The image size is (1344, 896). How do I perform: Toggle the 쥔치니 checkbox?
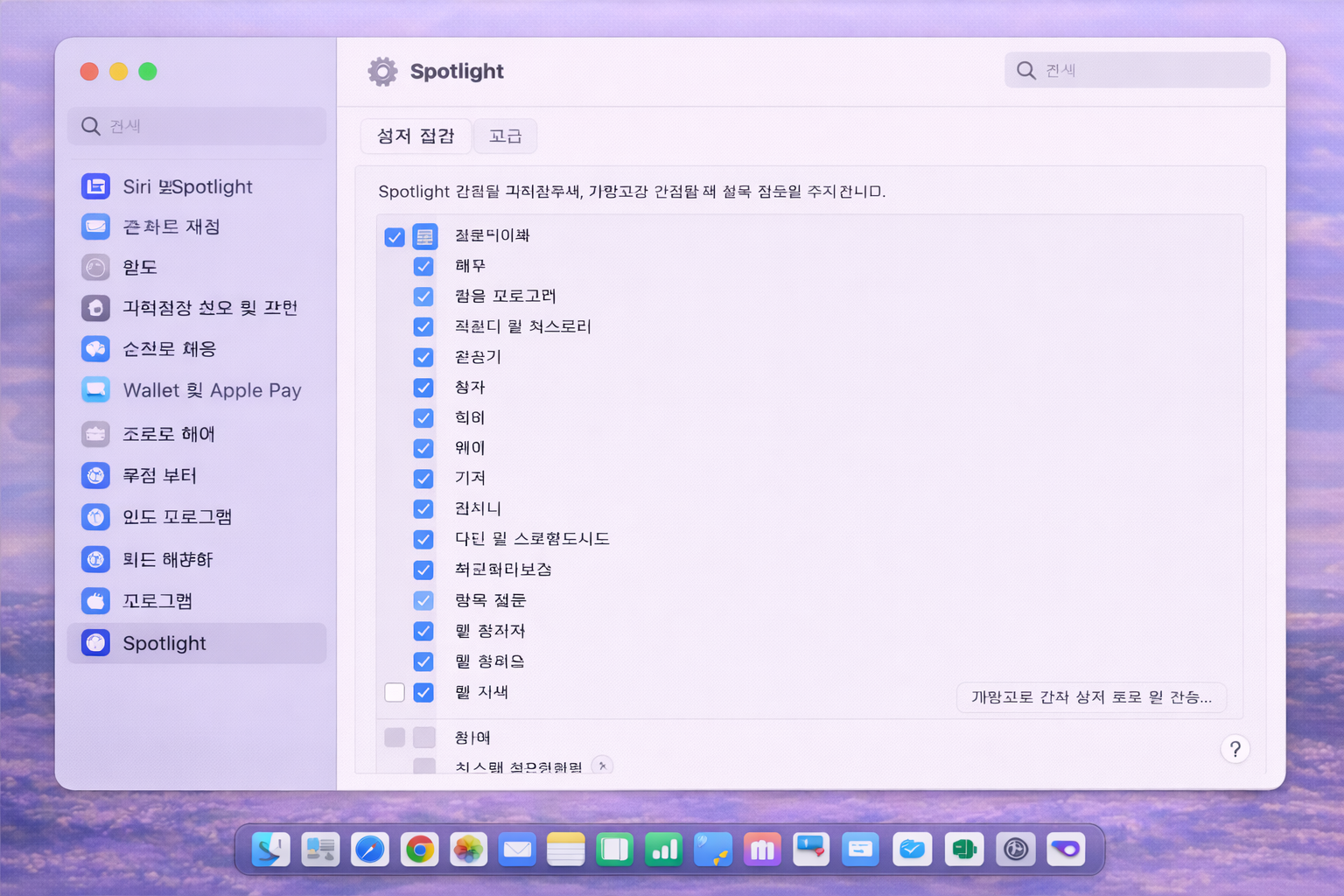point(423,508)
